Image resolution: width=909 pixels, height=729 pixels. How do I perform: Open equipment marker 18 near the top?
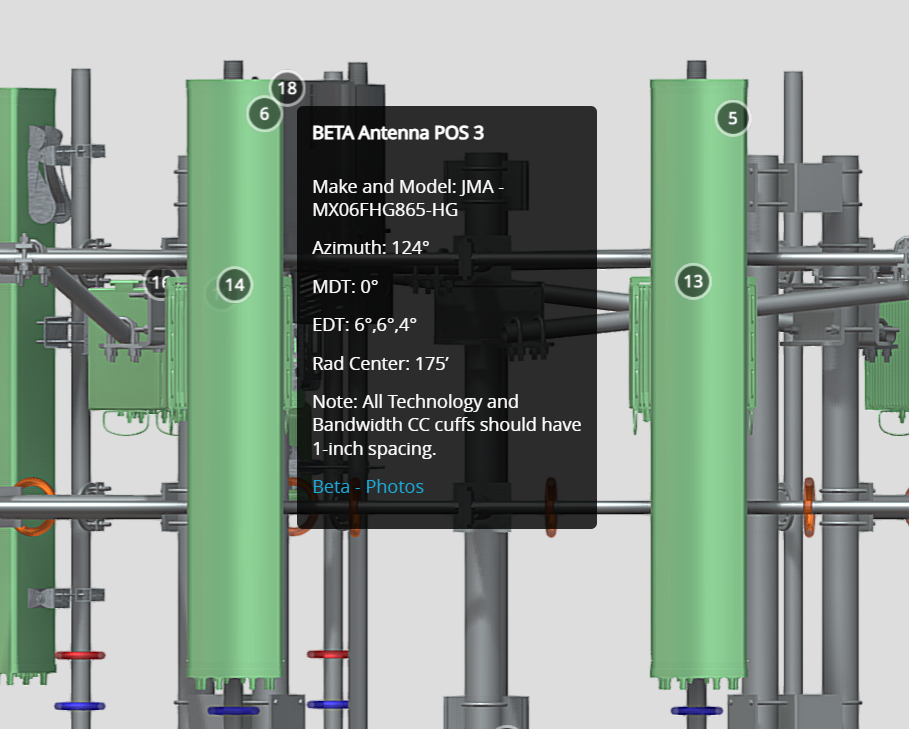[x=287, y=89]
